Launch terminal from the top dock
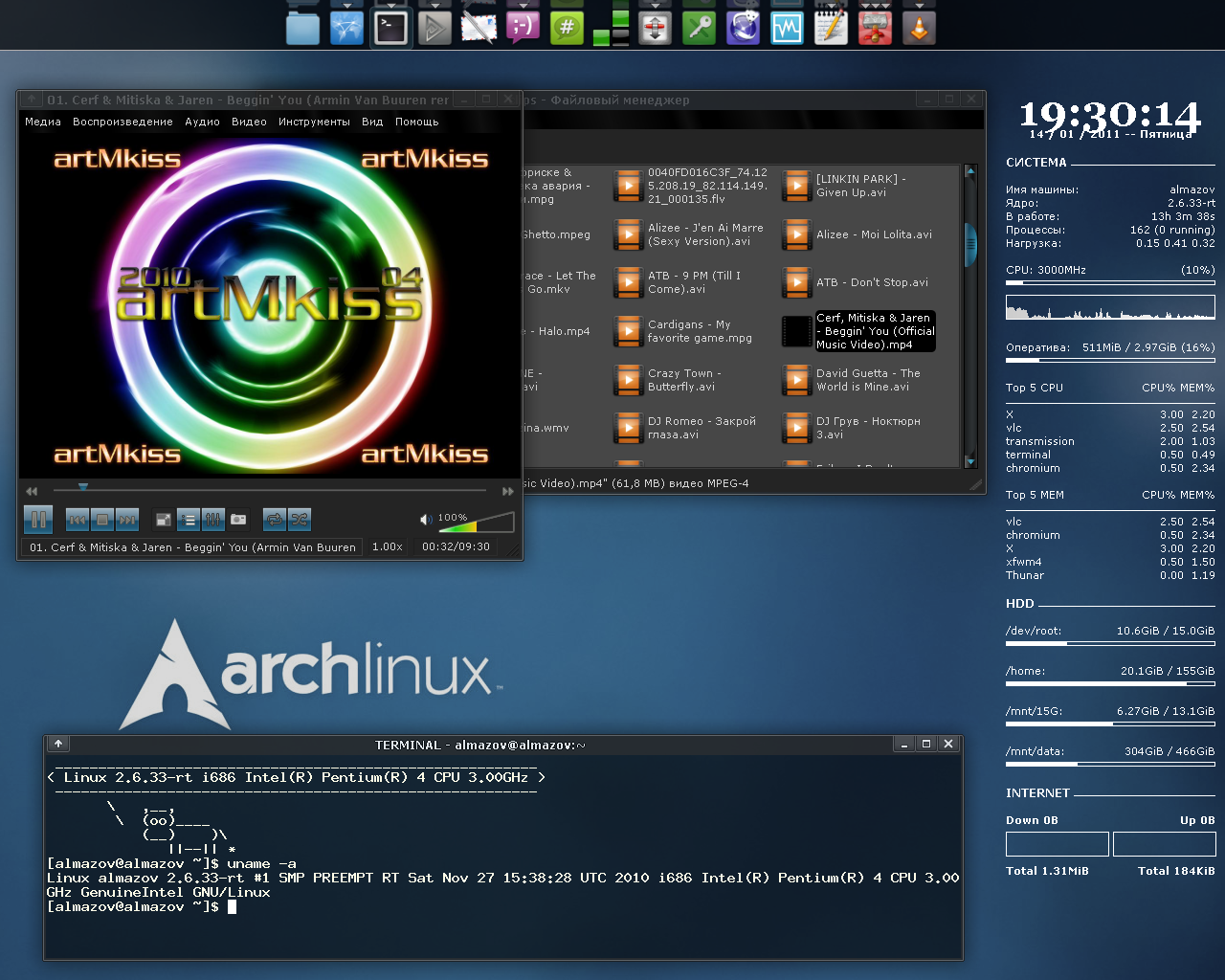 tap(390, 28)
